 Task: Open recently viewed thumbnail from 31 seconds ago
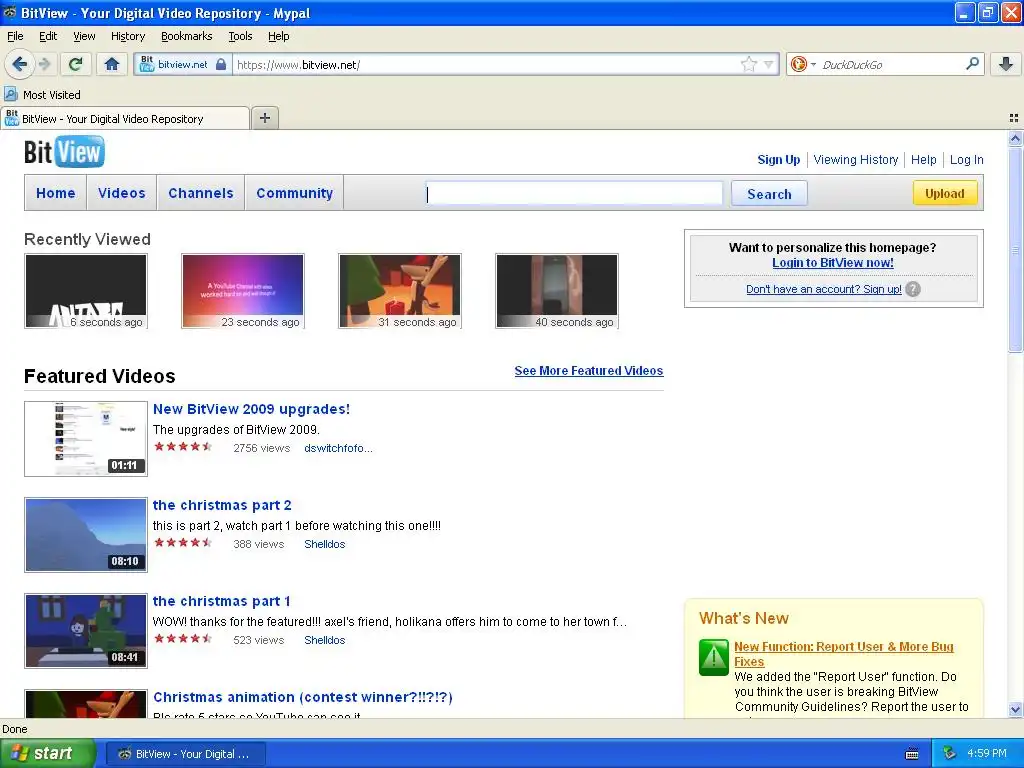(x=400, y=291)
